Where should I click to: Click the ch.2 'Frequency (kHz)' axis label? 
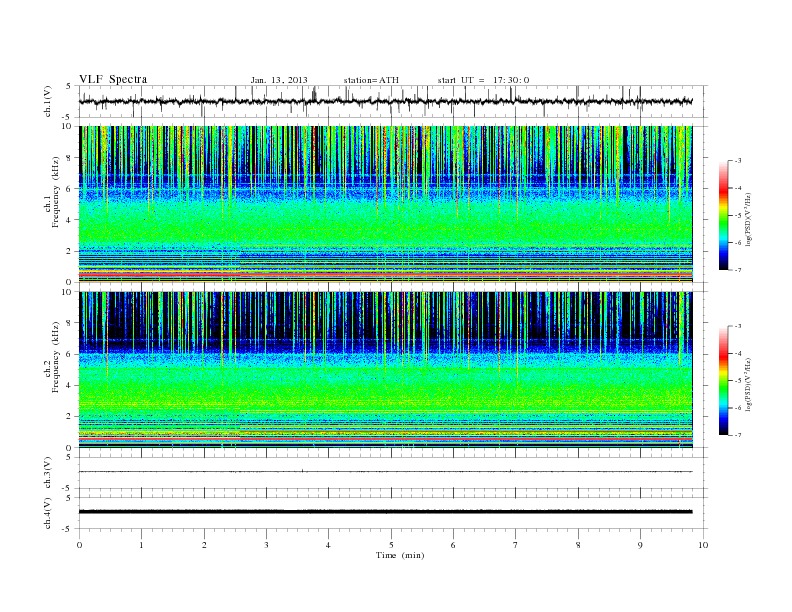[56, 357]
